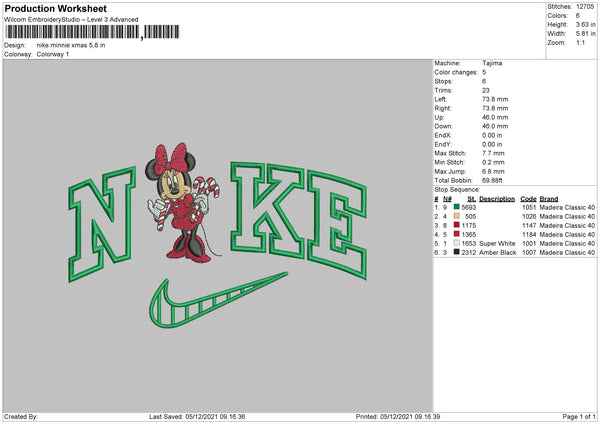Click the Width value "5.81 in"
Screen dimensions: 600x424
(x=585, y=34)
